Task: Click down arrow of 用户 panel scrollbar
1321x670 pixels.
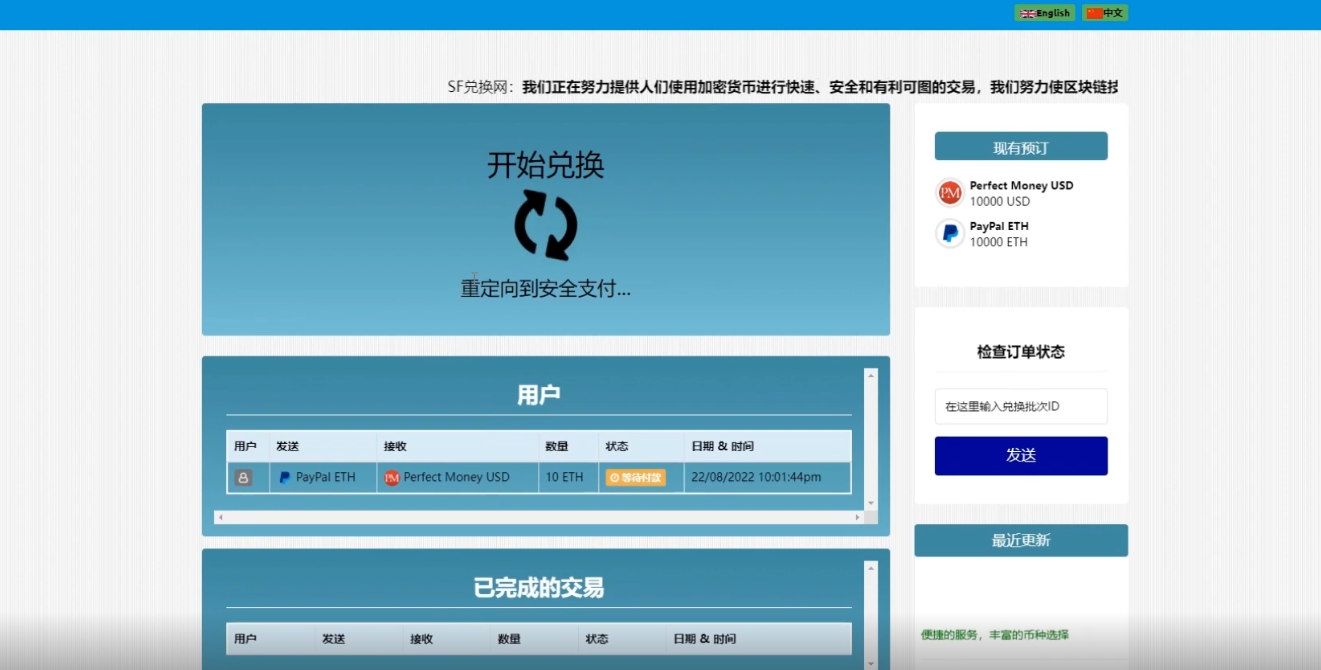Action: (870, 503)
